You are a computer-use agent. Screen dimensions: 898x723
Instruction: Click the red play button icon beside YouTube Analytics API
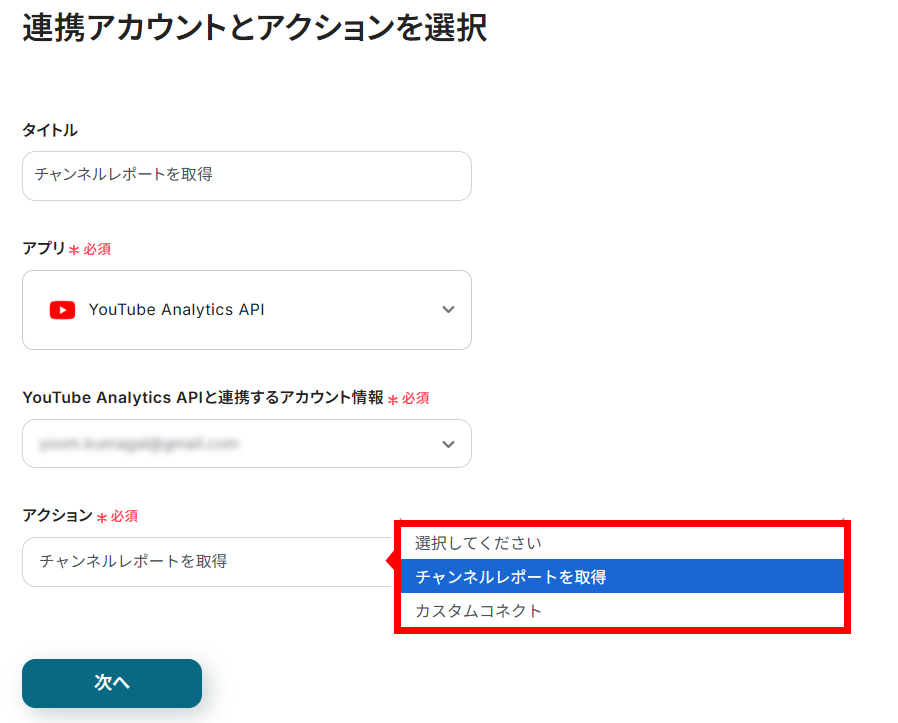62,310
